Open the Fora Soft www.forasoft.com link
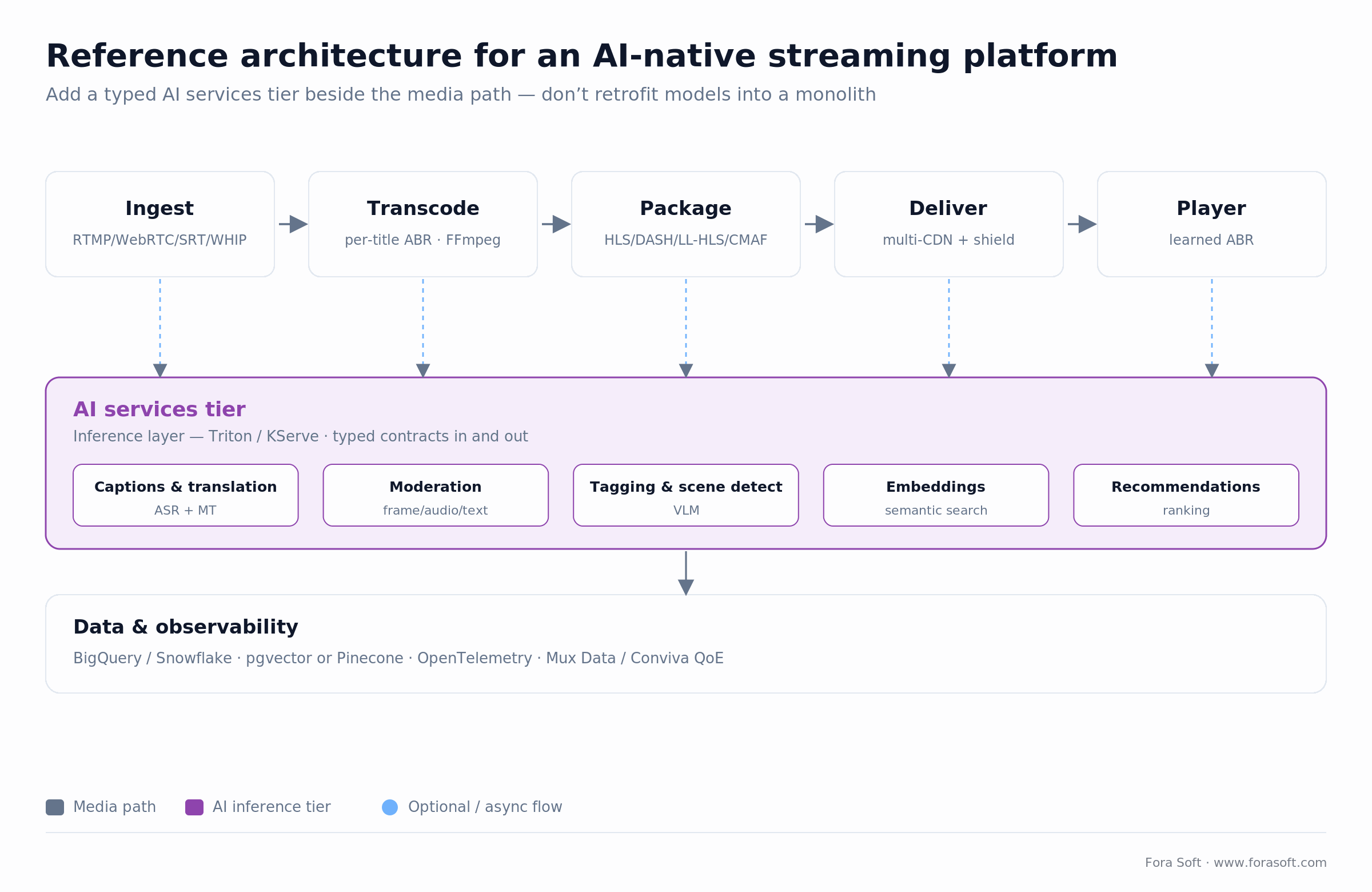The width and height of the screenshot is (1372, 892). 1235,863
